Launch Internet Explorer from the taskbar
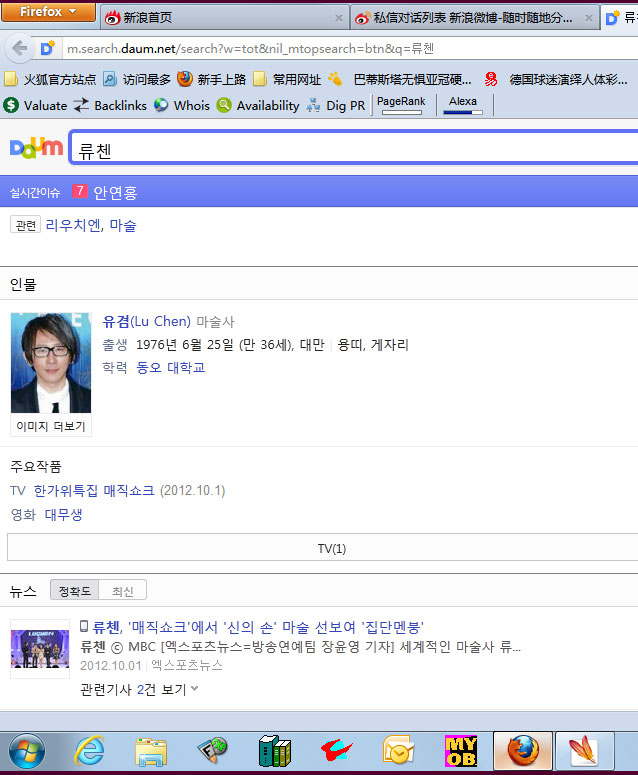The image size is (638, 775). 89,751
